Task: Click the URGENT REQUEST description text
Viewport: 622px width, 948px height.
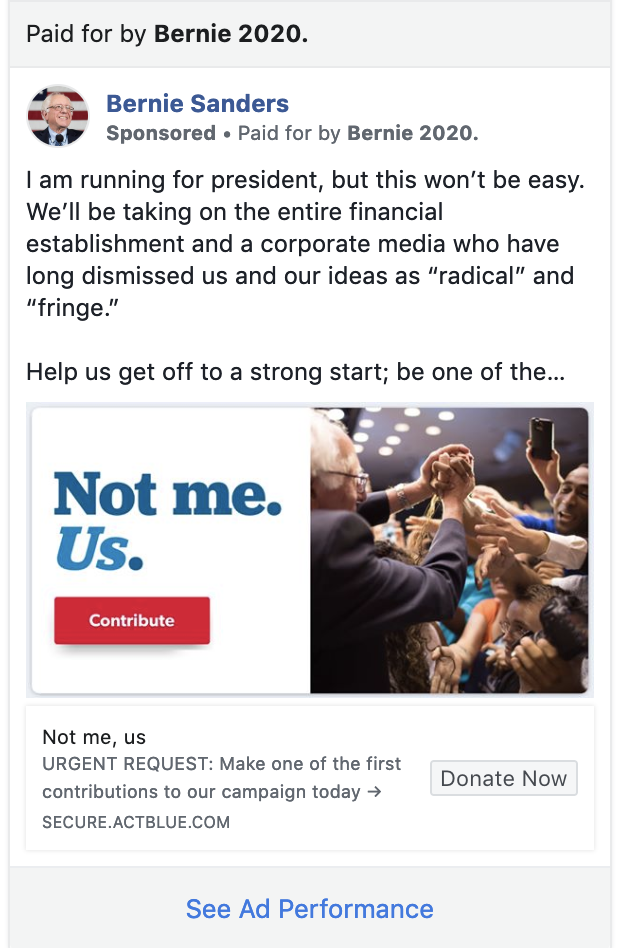Action: 221,778
